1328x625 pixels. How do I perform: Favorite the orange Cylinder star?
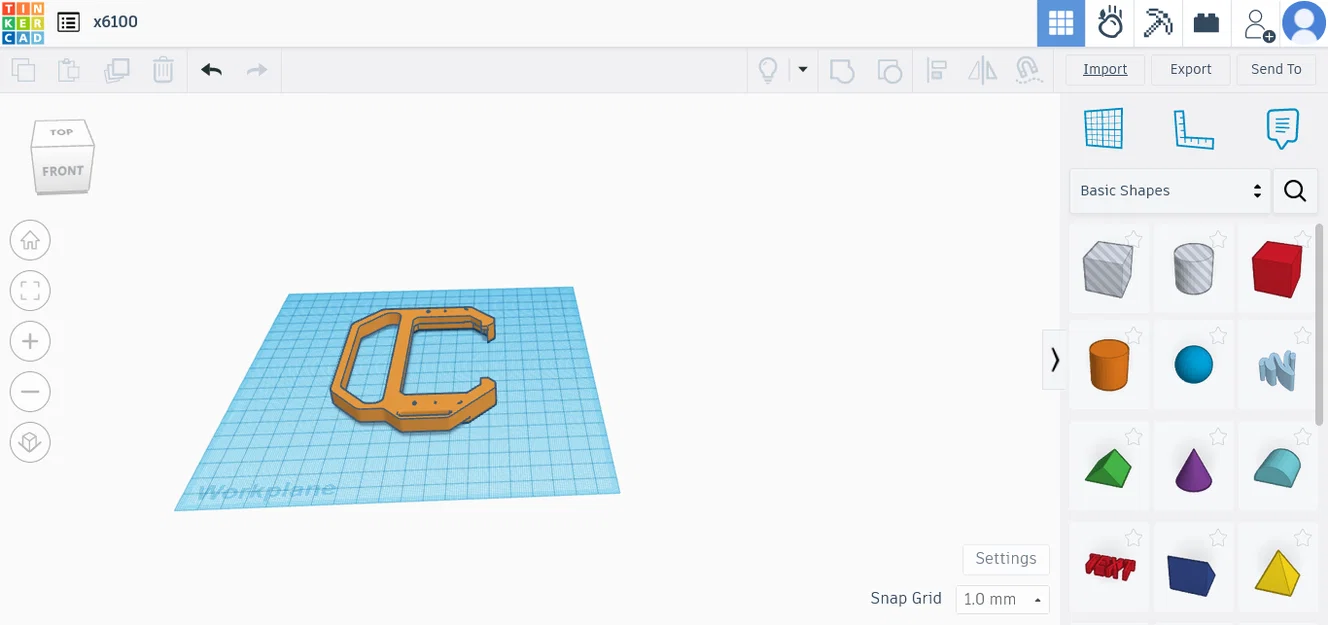click(x=1134, y=335)
